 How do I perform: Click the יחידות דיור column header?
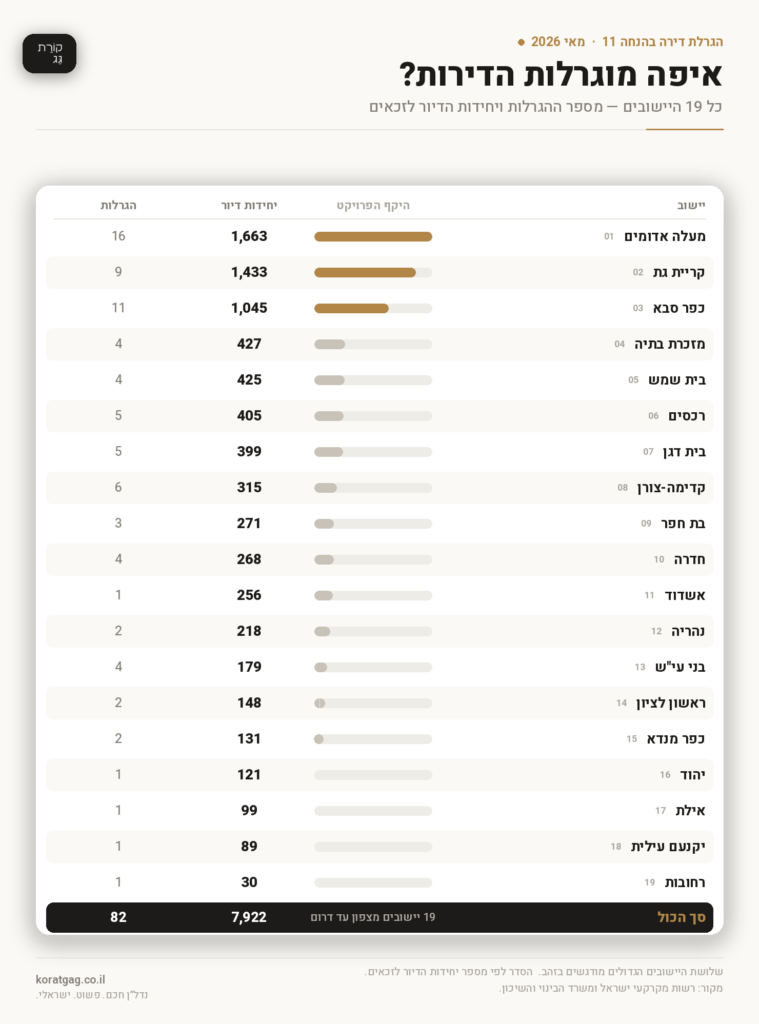(x=249, y=205)
